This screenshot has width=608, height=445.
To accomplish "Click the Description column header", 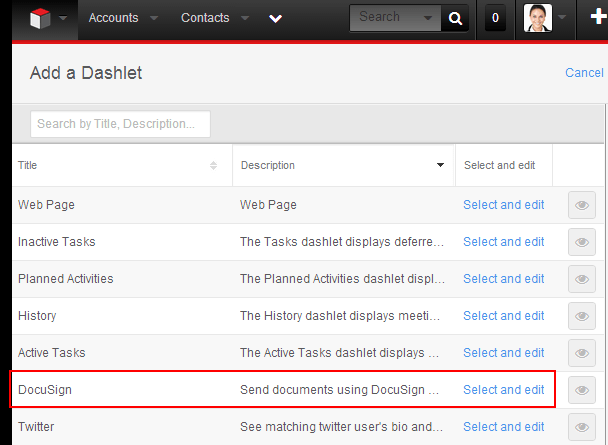I will (x=268, y=165).
